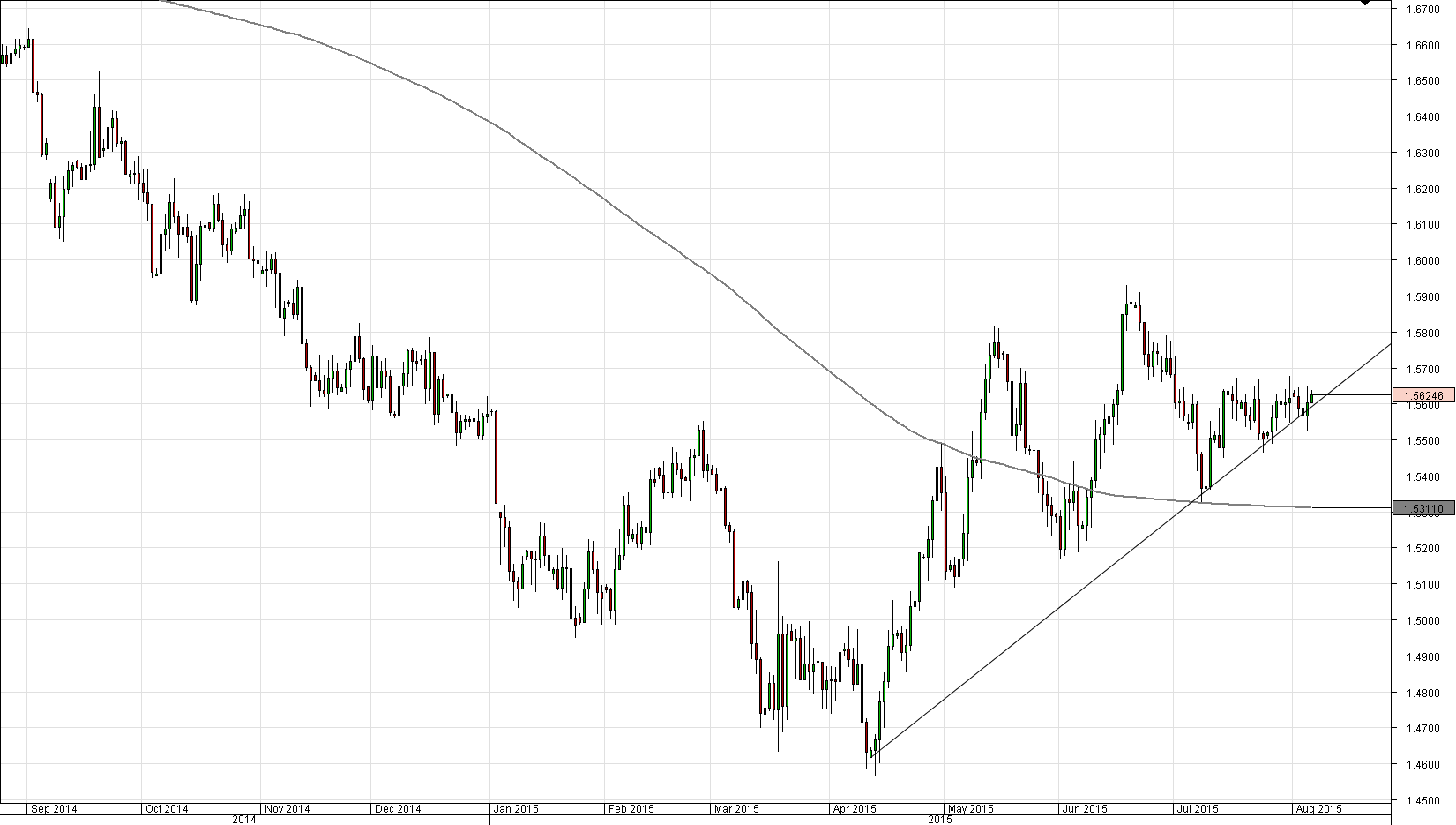Screen dimensions: 1456x825
Task: Click the Mar 2015 time axis label
Action: [x=736, y=808]
